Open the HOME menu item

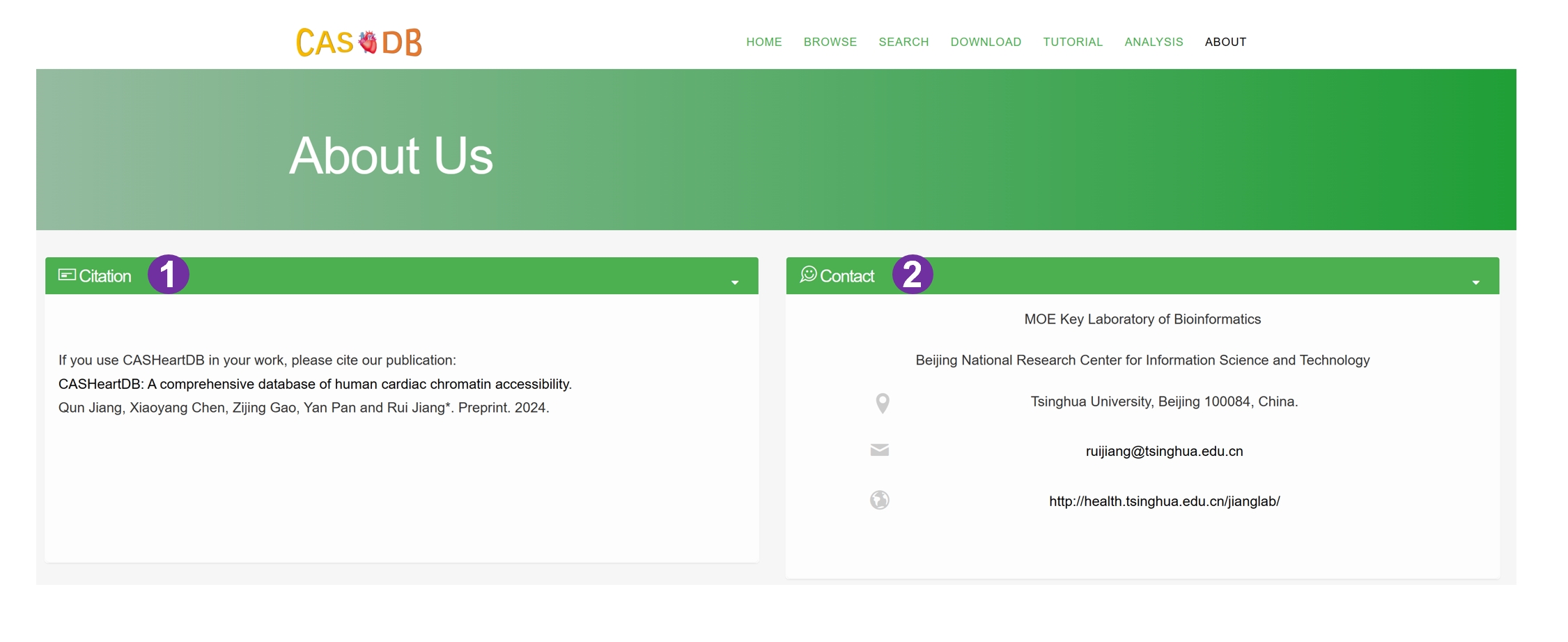(763, 42)
